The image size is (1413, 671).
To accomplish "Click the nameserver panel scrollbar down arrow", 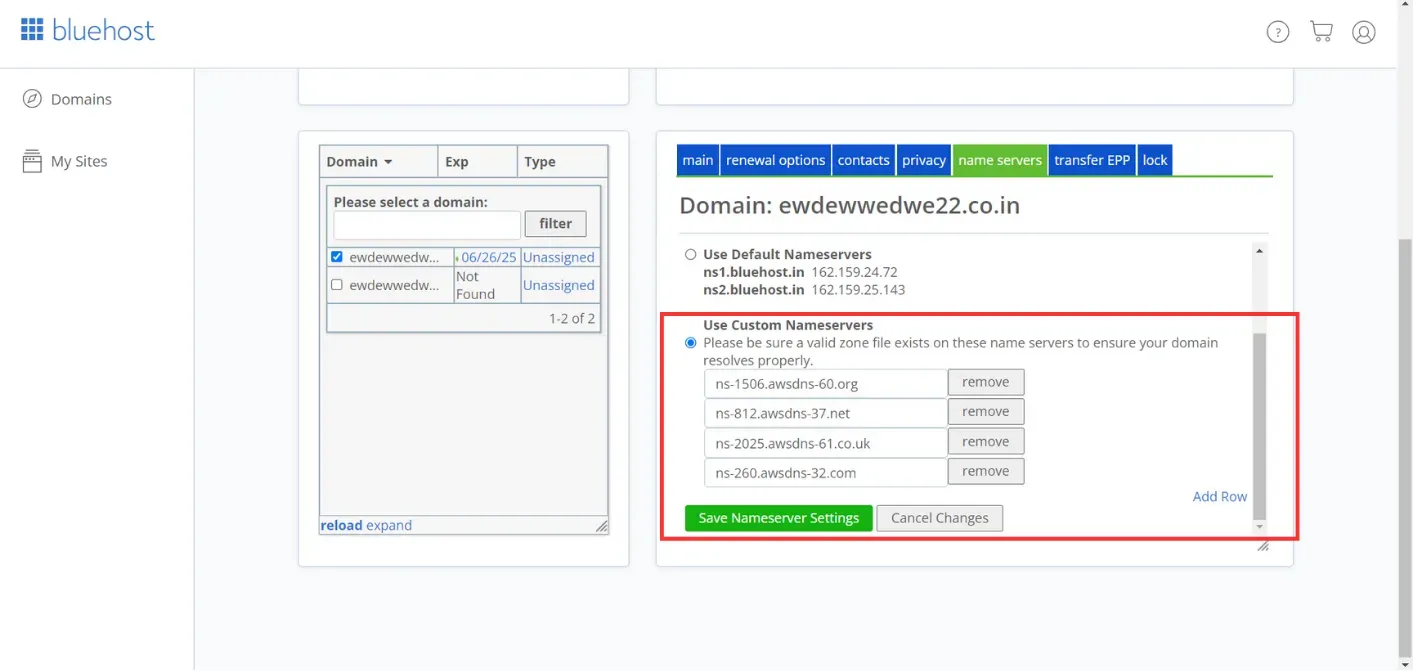I will point(1259,527).
